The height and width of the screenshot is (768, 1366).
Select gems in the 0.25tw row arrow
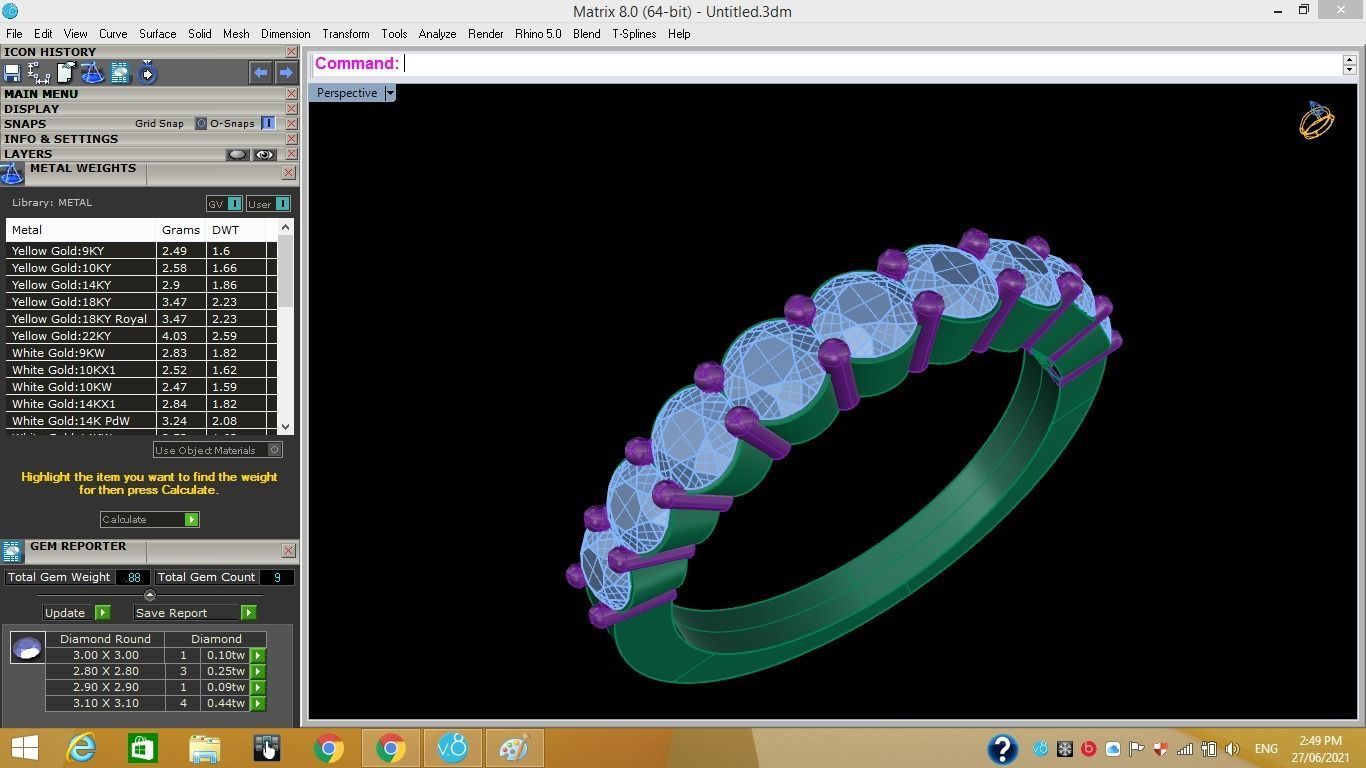258,671
